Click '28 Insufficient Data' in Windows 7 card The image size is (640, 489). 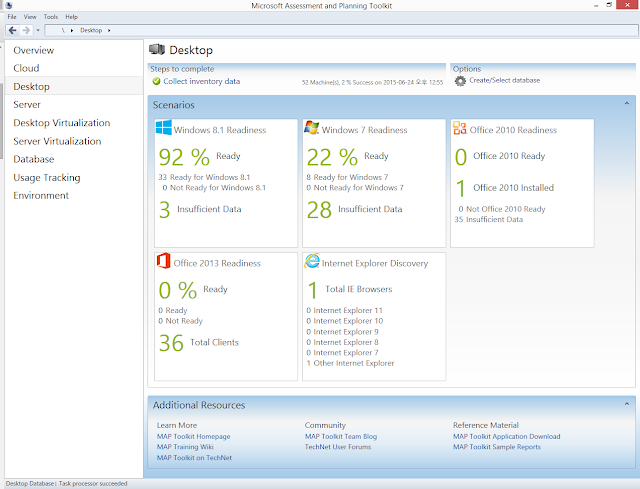354,210
